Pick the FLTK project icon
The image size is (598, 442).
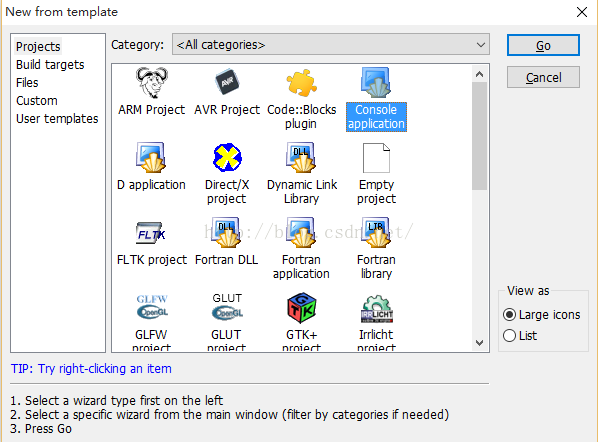point(151,233)
